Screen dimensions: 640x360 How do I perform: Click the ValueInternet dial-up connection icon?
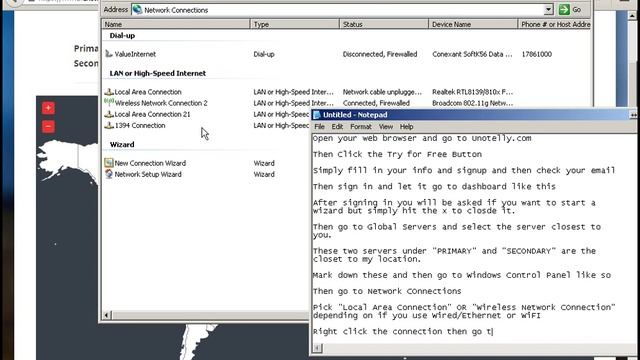(x=109, y=54)
